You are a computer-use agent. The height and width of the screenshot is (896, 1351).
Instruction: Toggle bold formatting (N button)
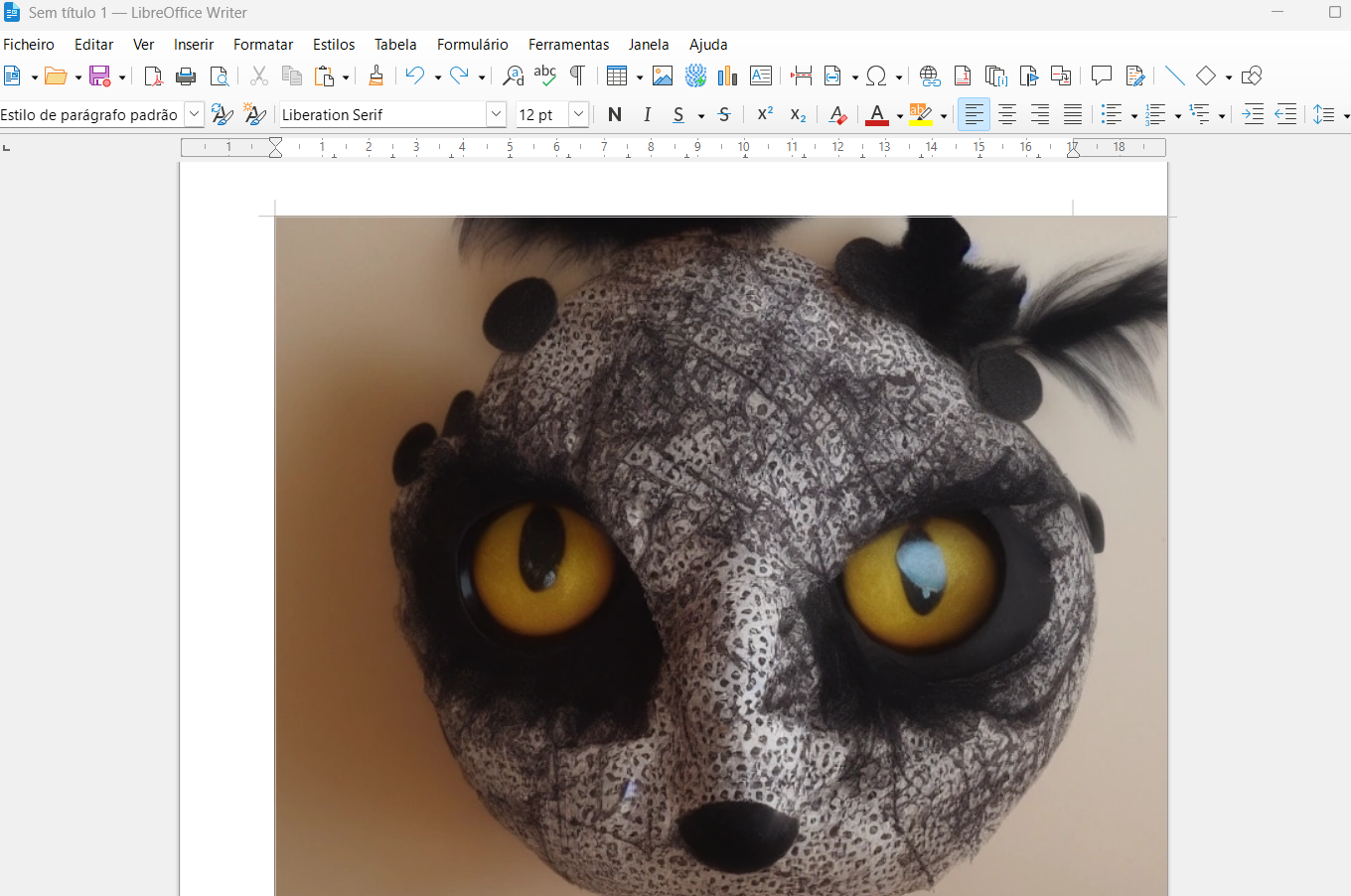point(615,115)
